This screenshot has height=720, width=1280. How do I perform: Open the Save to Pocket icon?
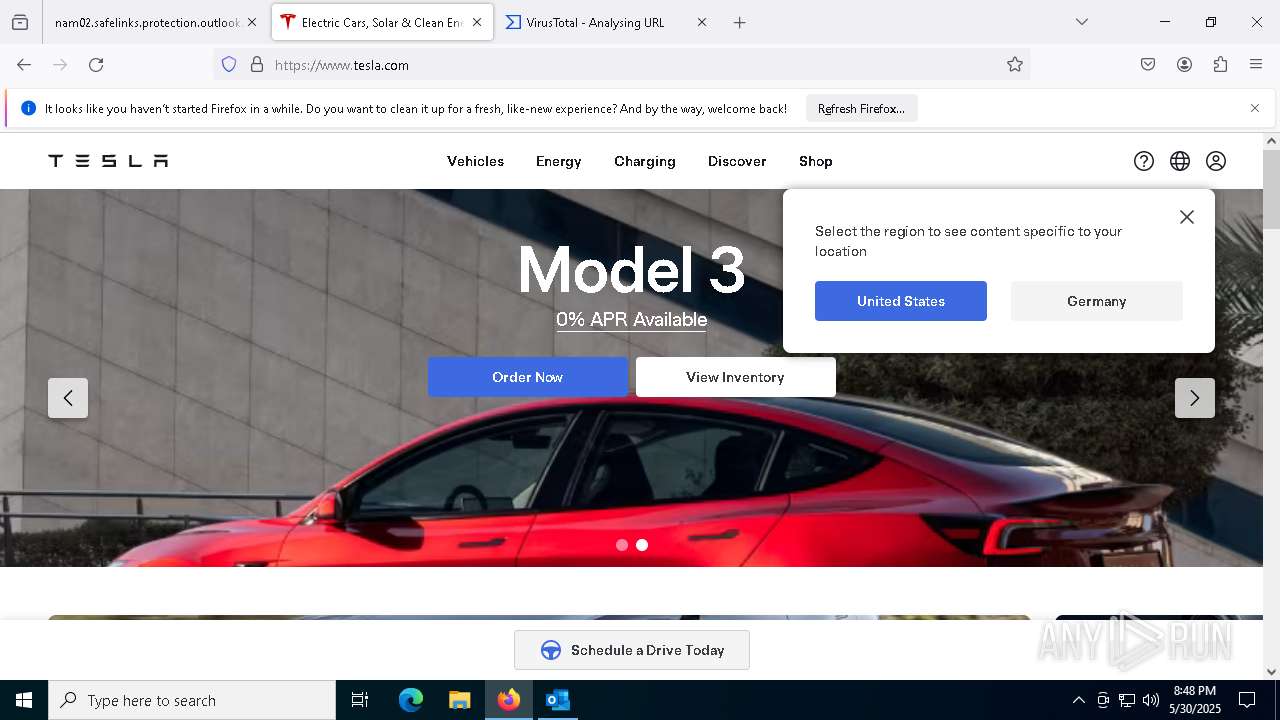point(1148,65)
